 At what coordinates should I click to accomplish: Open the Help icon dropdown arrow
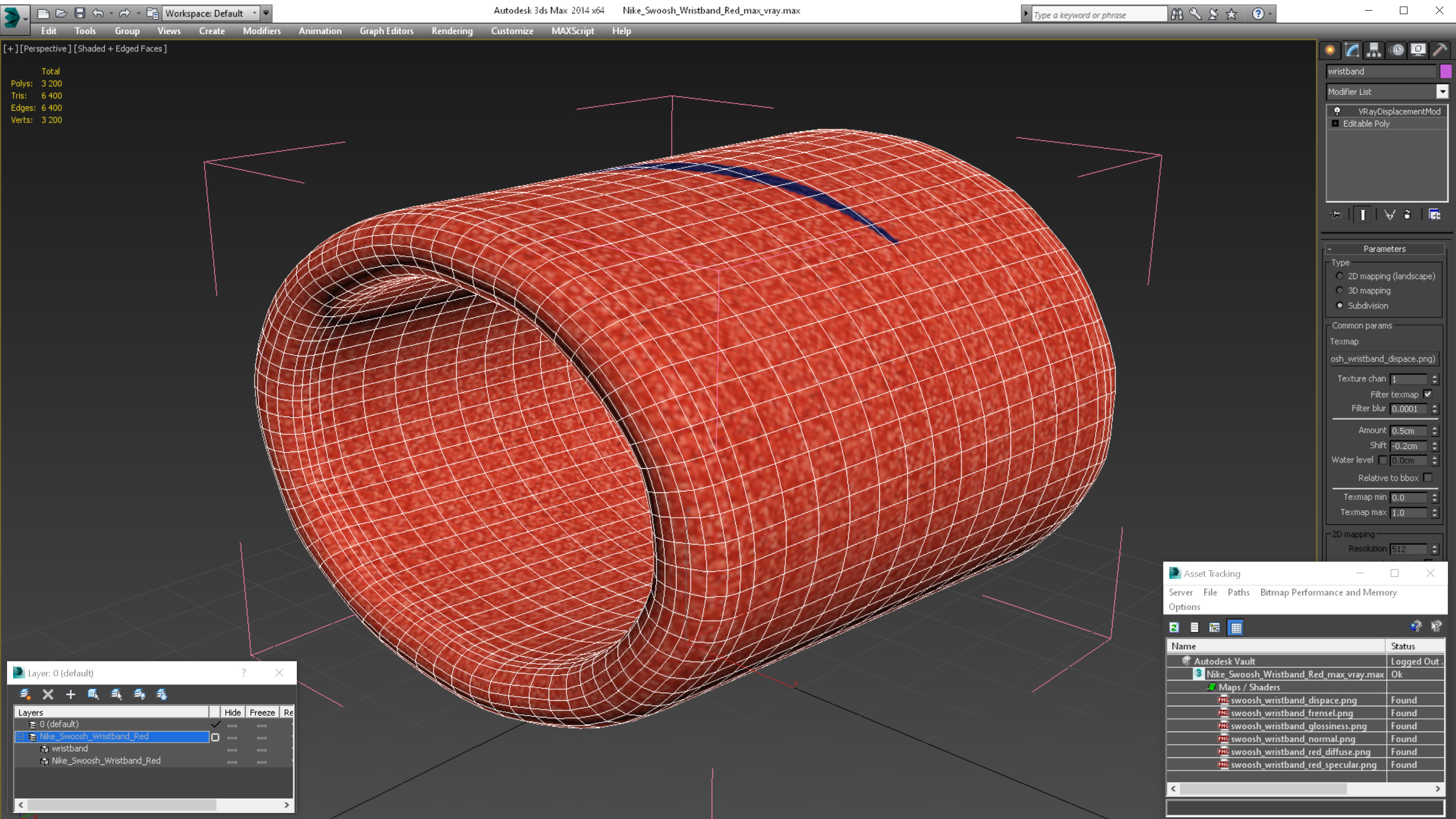[x=1270, y=14]
